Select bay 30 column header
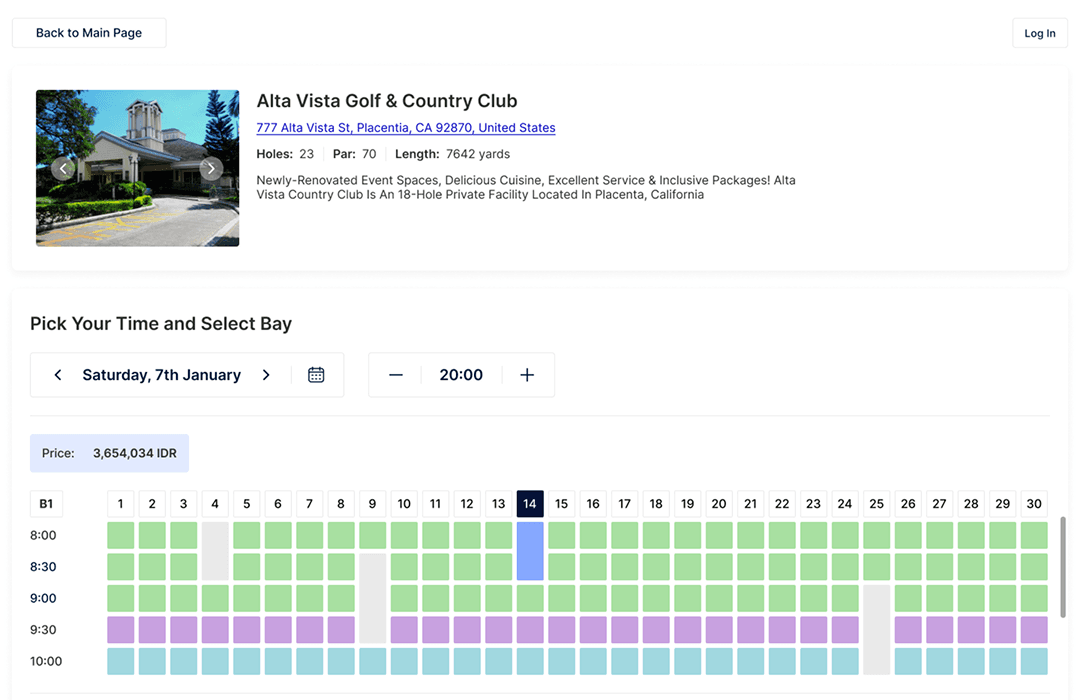The image size is (1080, 700). click(x=1034, y=504)
